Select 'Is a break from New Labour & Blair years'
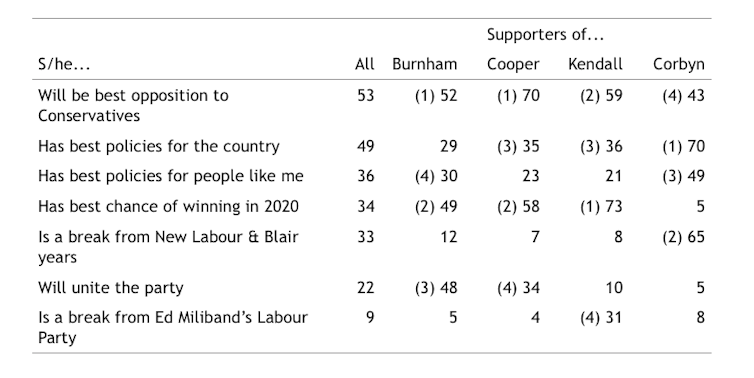Viewport: 754px width, 378px height. (168, 247)
